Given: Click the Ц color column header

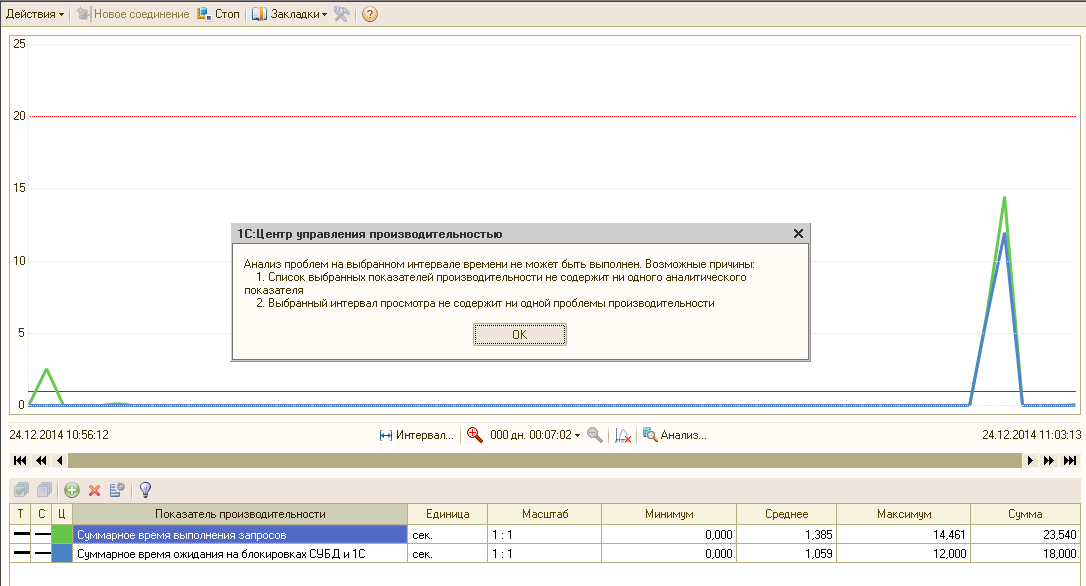Looking at the screenshot, I should click(62, 514).
